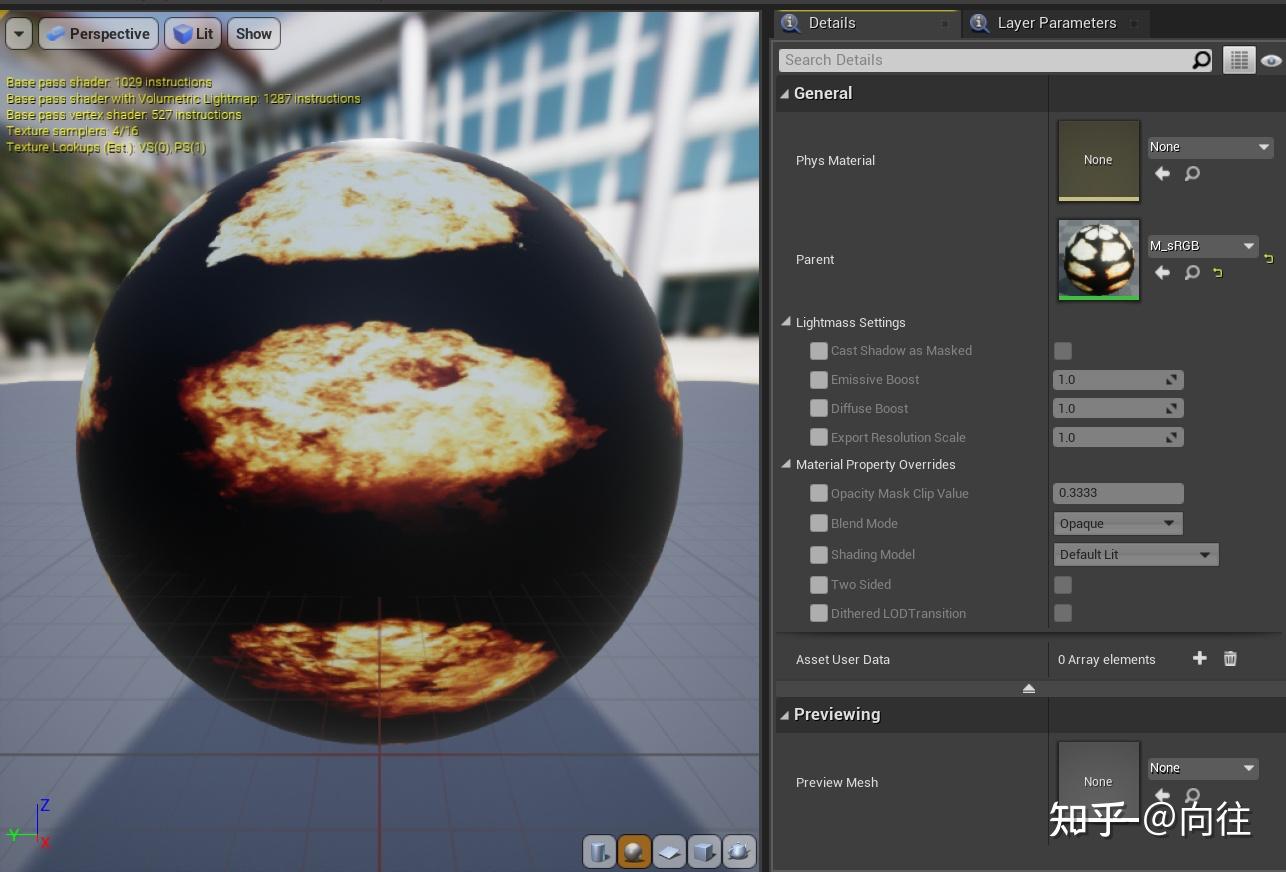This screenshot has width=1286, height=872.
Task: Enable Emissive Boost override checkbox
Action: pos(819,379)
